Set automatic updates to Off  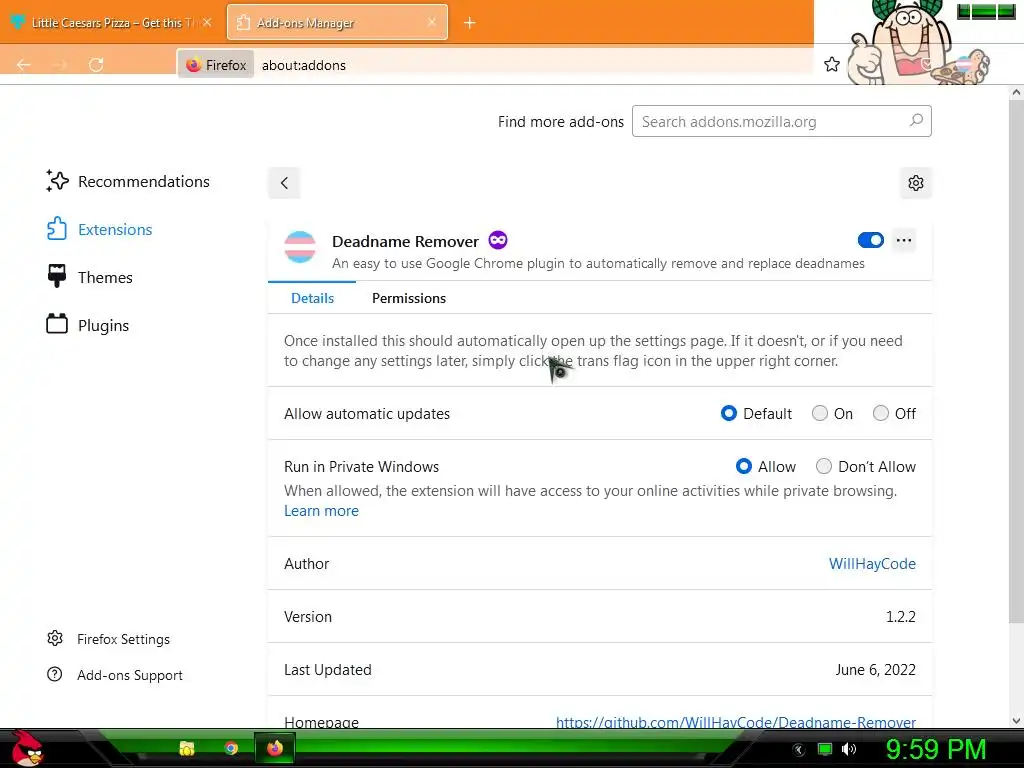[881, 413]
